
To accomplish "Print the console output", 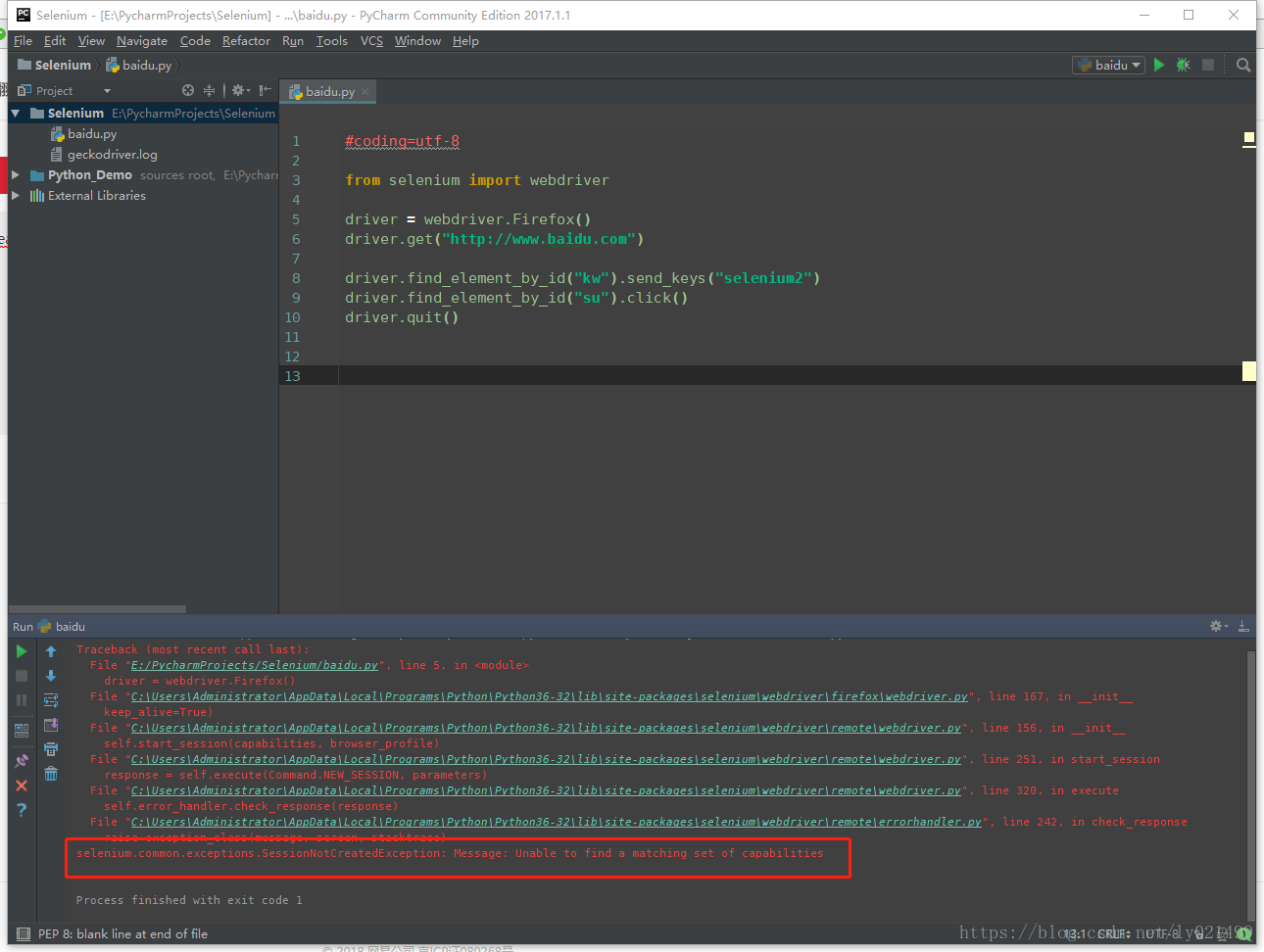I will pyautogui.click(x=51, y=749).
